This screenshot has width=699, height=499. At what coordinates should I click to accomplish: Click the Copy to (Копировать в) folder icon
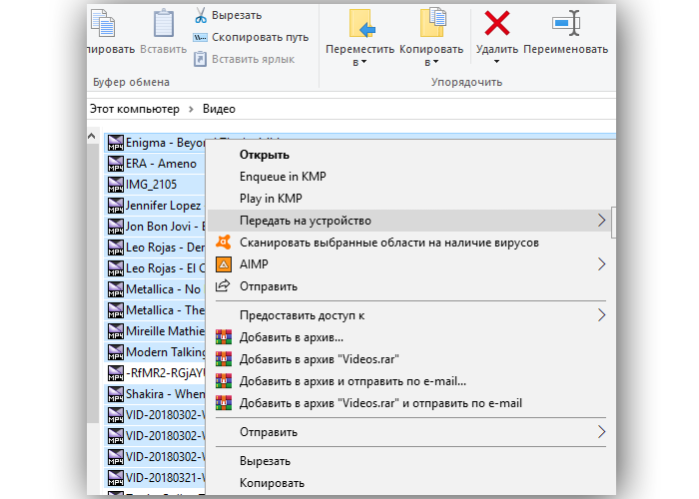pos(432,23)
